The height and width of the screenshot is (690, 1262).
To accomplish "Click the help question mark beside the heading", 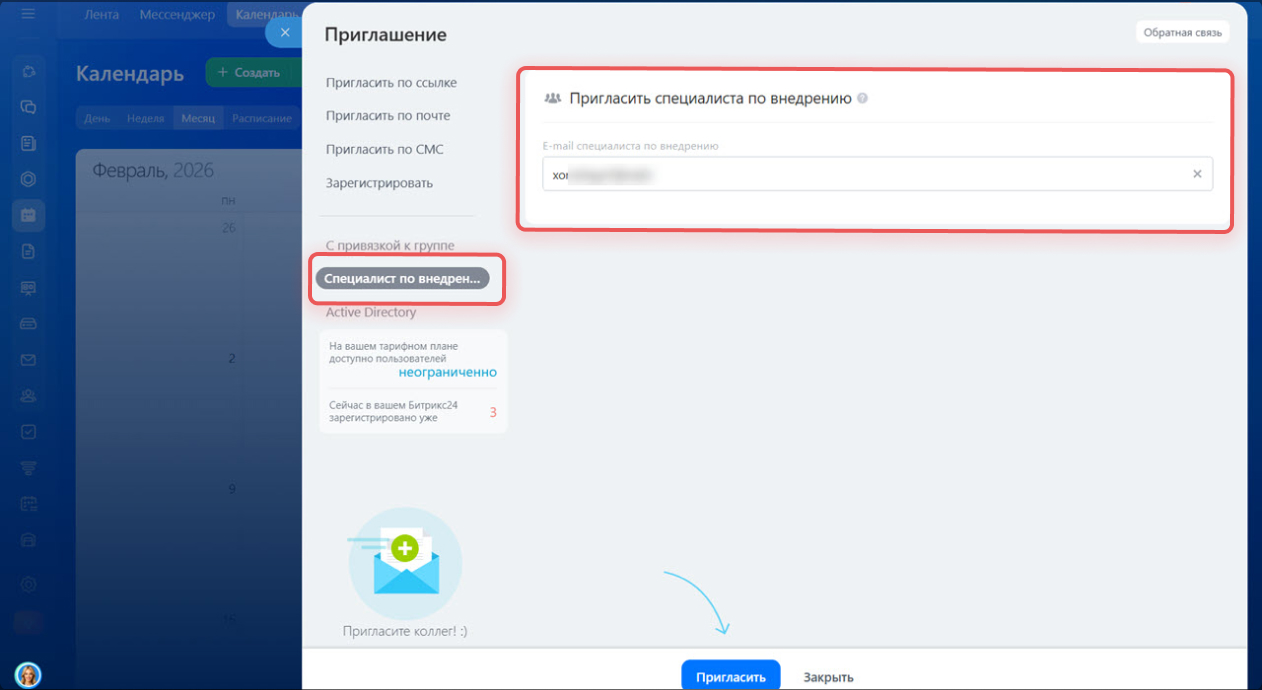I will click(x=862, y=99).
